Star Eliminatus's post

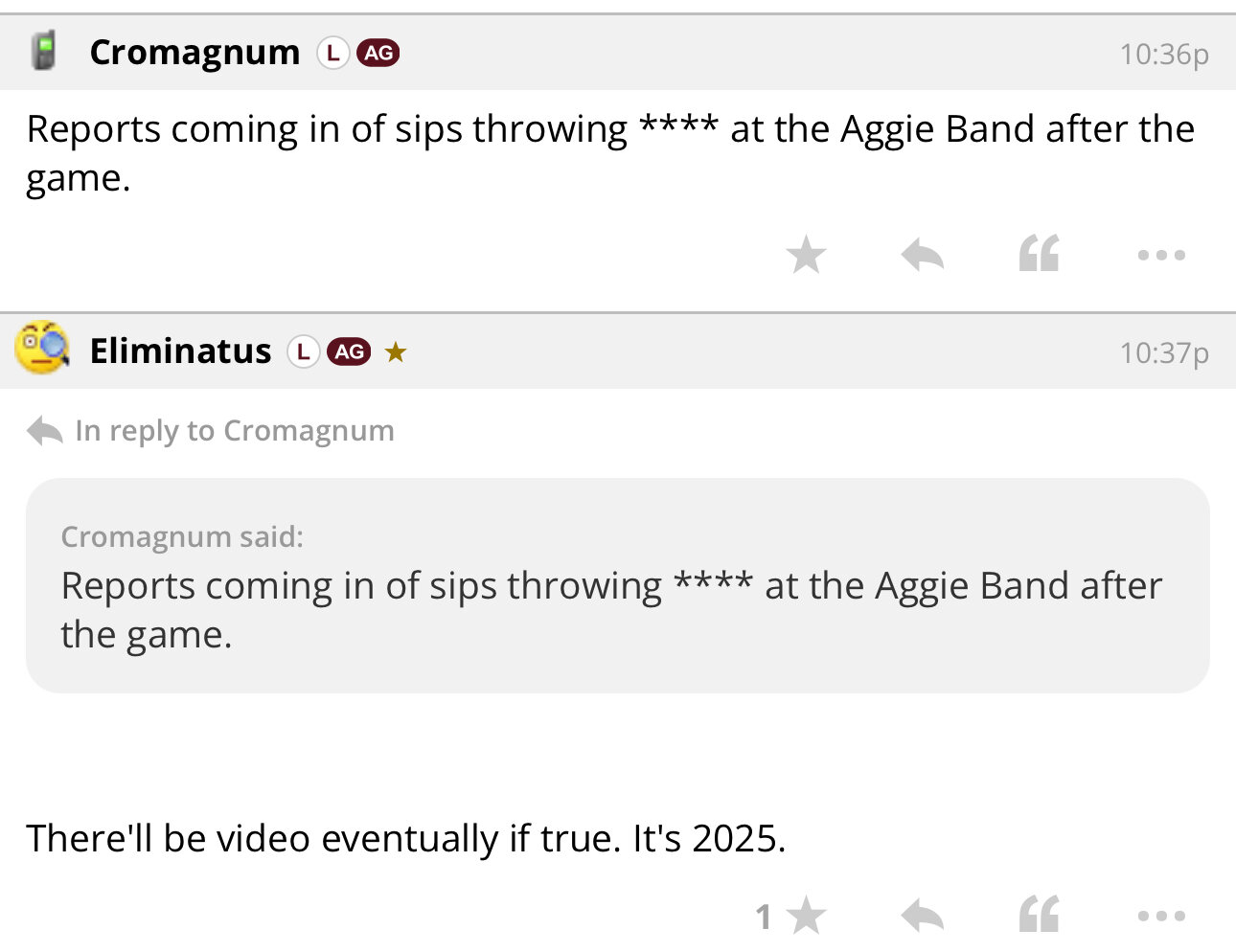tap(807, 917)
